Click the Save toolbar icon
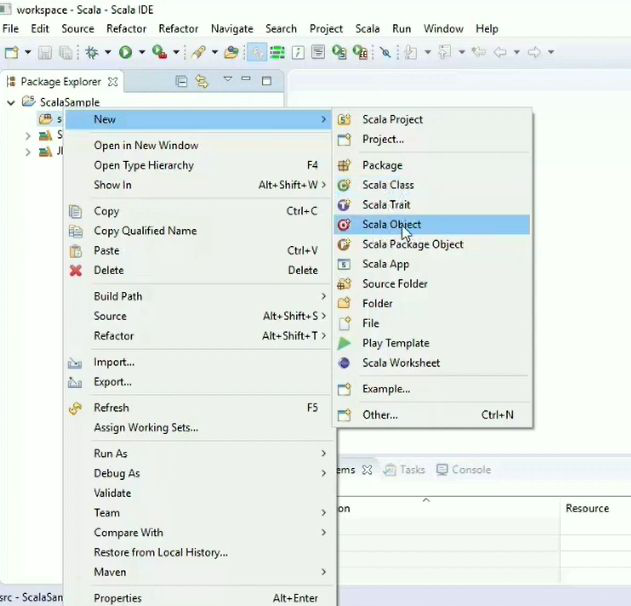The height and width of the screenshot is (606, 631). (45, 52)
